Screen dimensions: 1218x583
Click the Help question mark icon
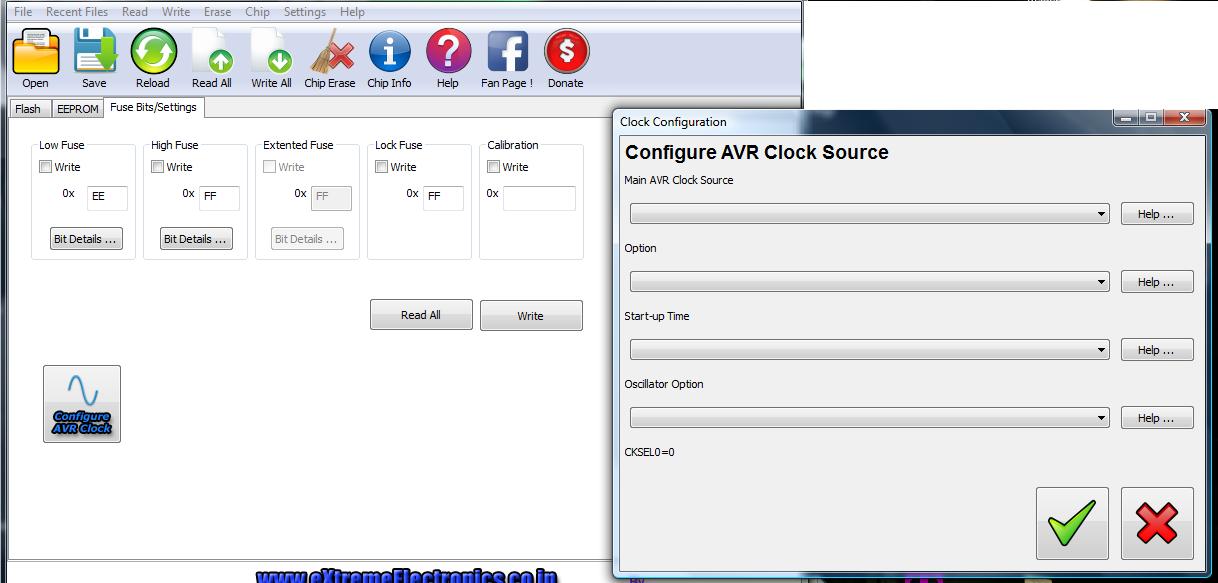click(448, 52)
